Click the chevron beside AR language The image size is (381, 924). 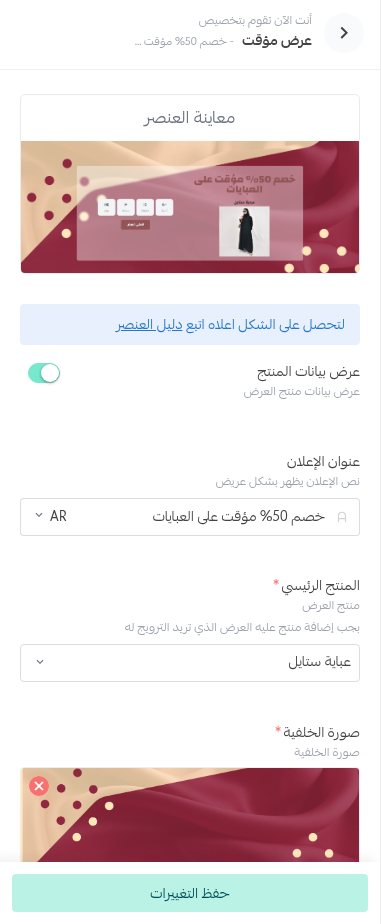pyautogui.click(x=39, y=516)
